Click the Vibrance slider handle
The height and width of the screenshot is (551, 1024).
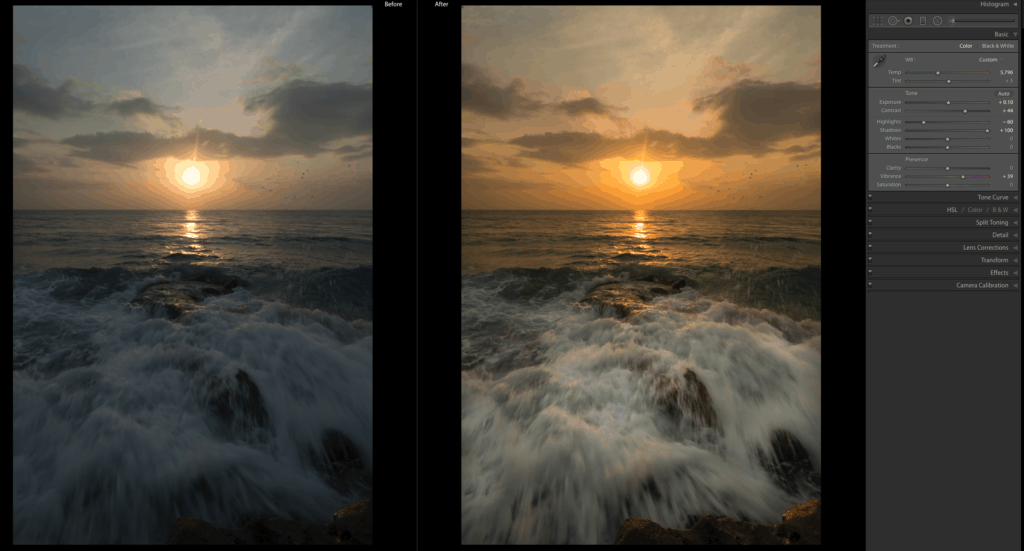click(963, 176)
